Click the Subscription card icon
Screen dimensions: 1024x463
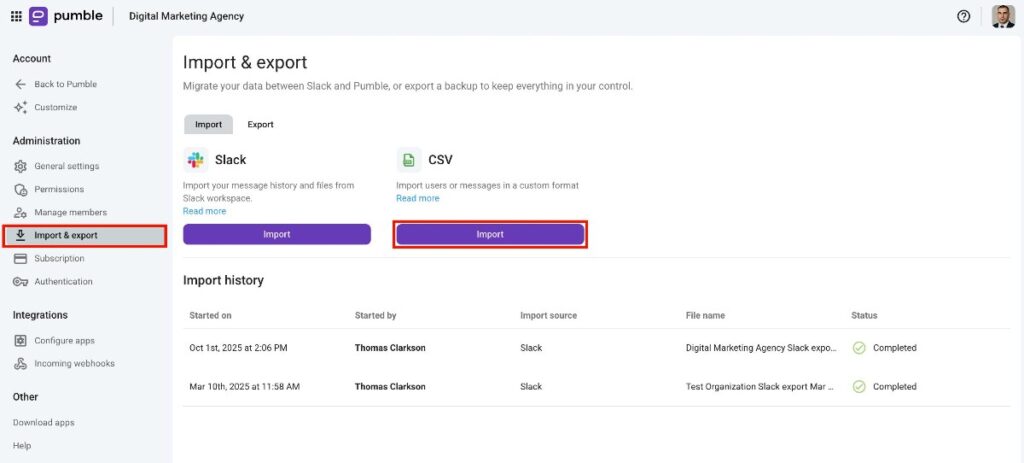pos(20,259)
